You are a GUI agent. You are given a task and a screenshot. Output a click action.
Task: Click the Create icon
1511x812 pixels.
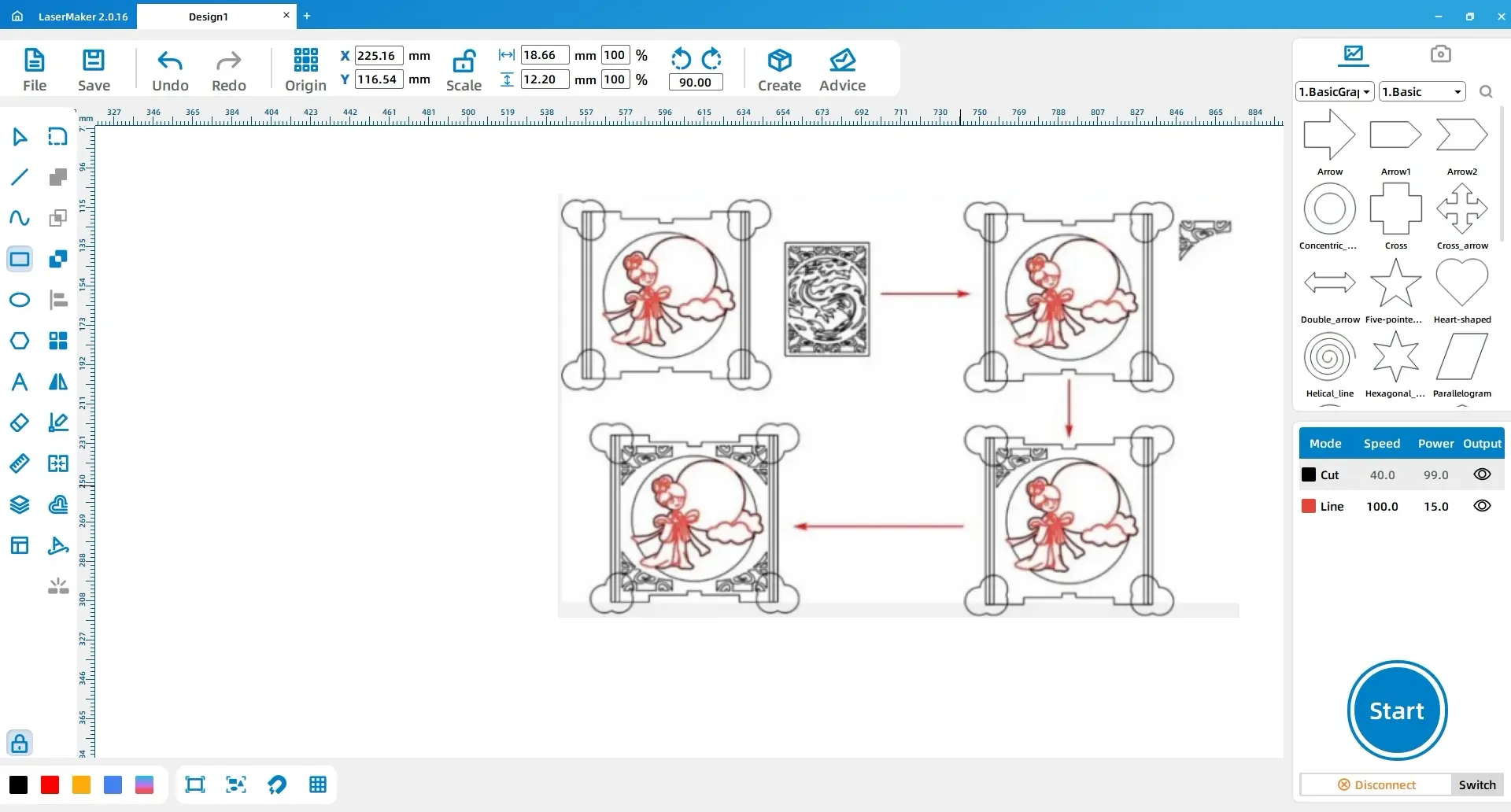pyautogui.click(x=779, y=70)
